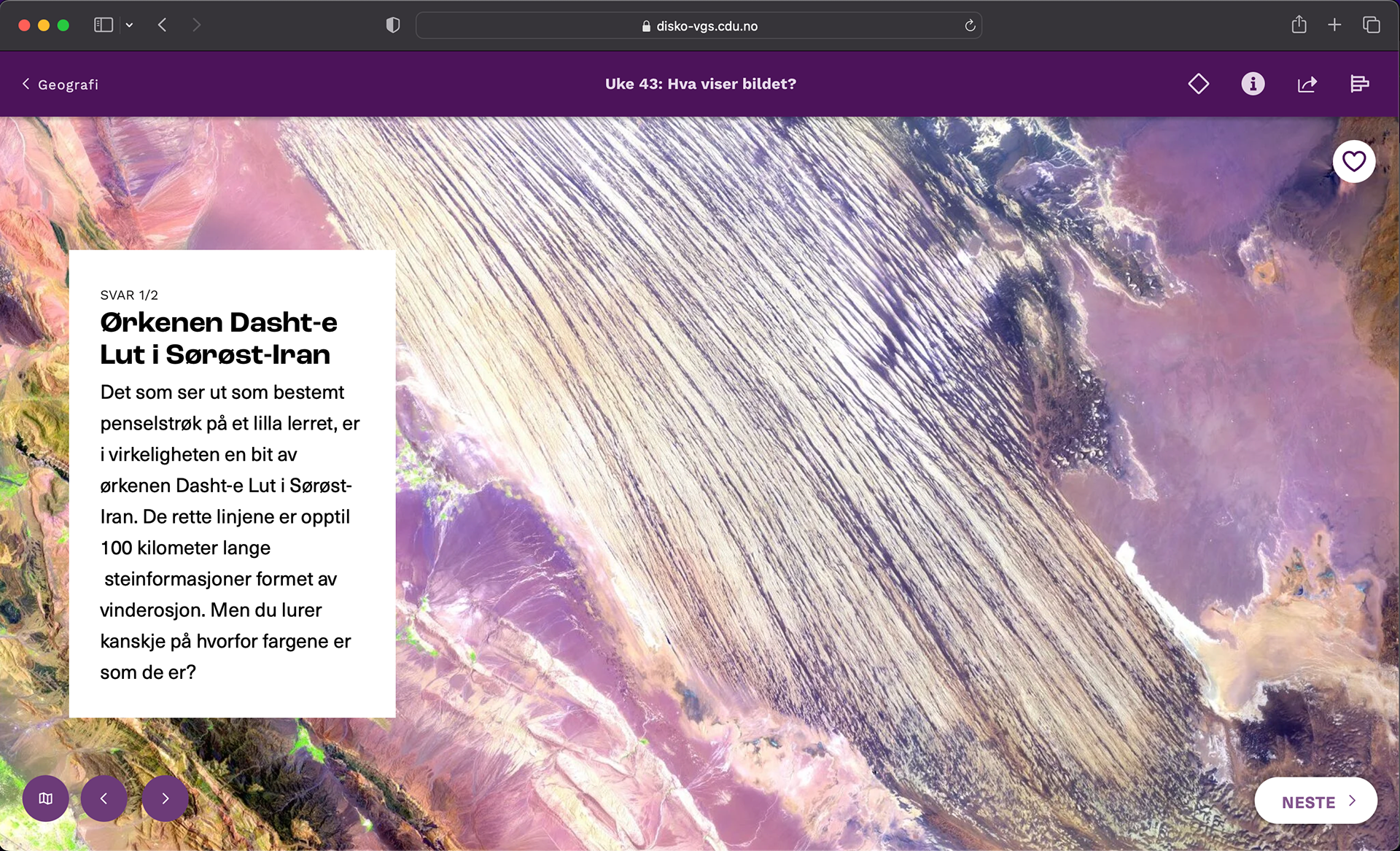Screen dimensions: 1400x851
Task: Navigate forward in Safari
Action: click(x=196, y=25)
